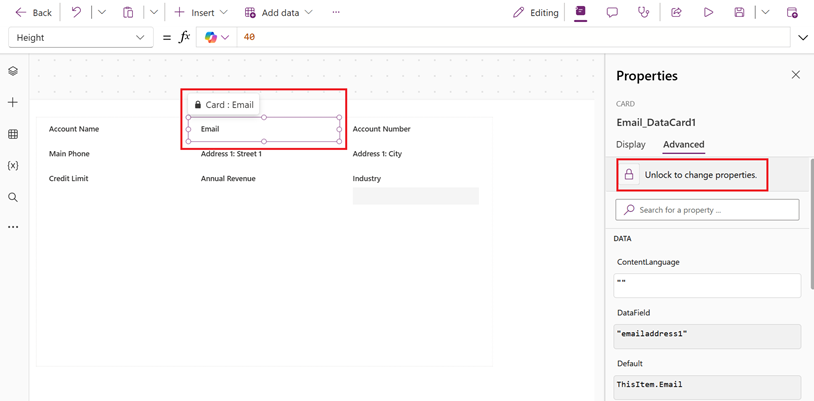Open the App checker stethoscope icon
814x401 pixels.
point(644,12)
